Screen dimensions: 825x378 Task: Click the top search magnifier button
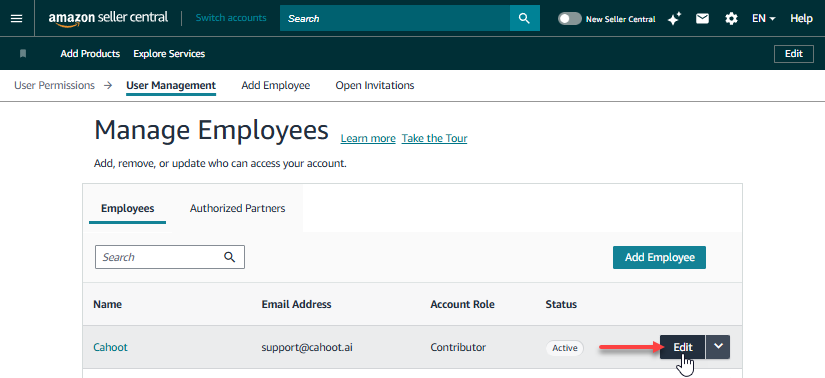524,18
